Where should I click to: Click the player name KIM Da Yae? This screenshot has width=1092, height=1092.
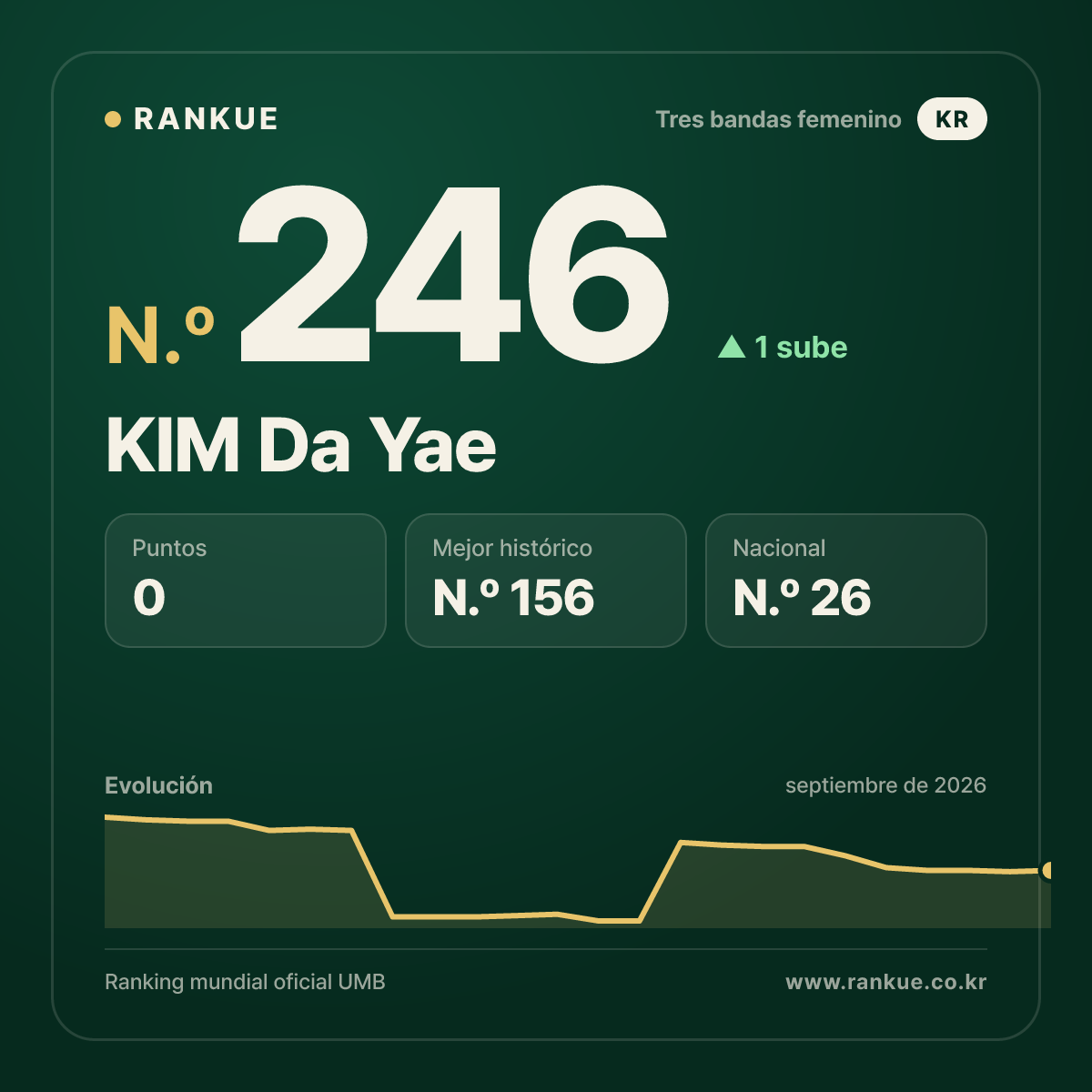click(x=301, y=446)
